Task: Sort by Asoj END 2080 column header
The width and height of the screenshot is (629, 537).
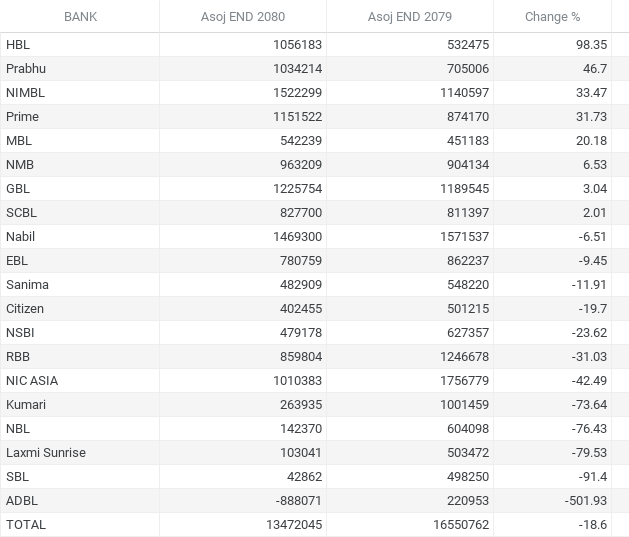Action: 243,17
